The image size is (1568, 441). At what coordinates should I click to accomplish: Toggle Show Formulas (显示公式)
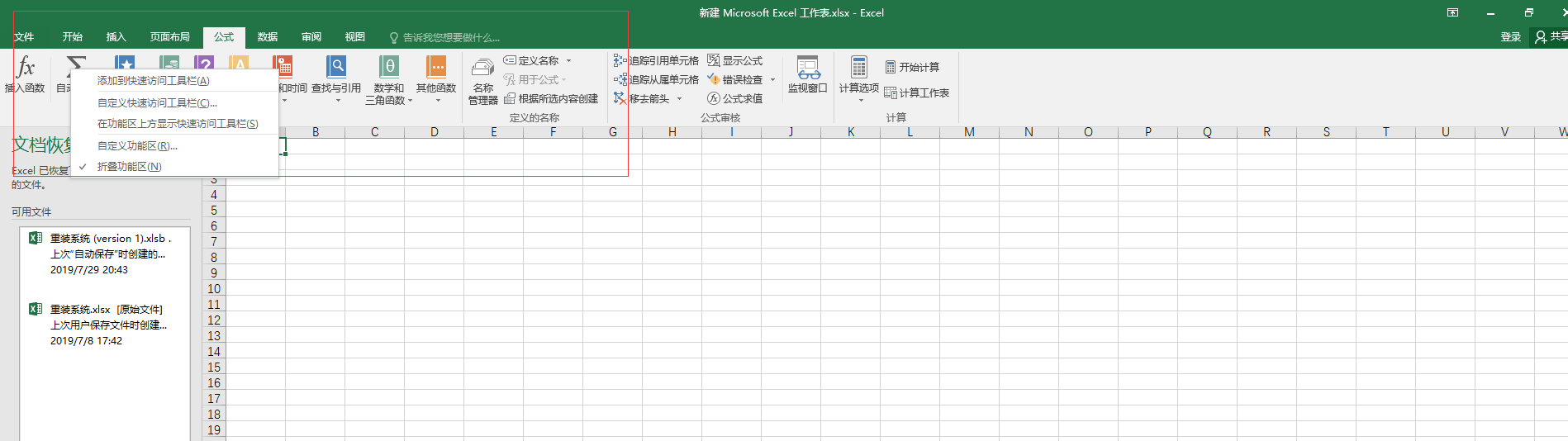pos(735,60)
